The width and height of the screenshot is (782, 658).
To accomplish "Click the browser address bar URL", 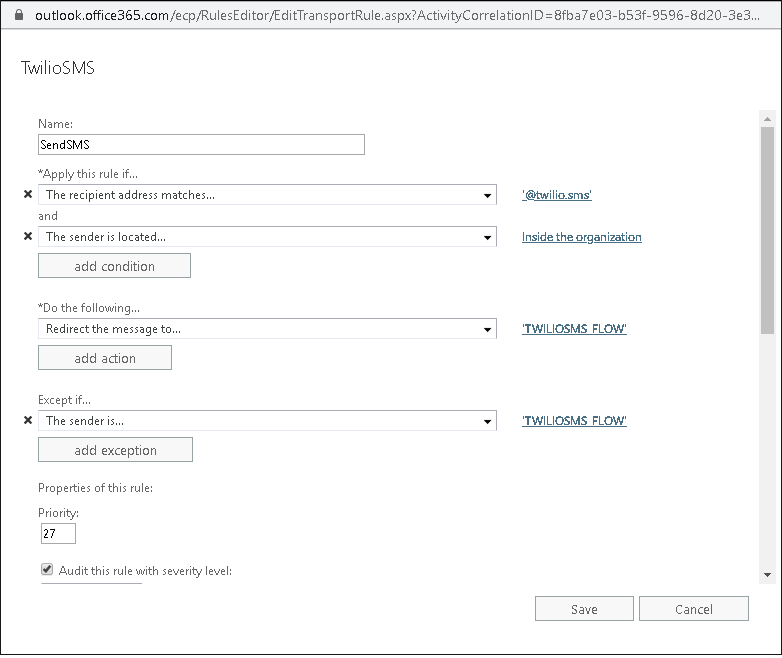I will 397,15.
